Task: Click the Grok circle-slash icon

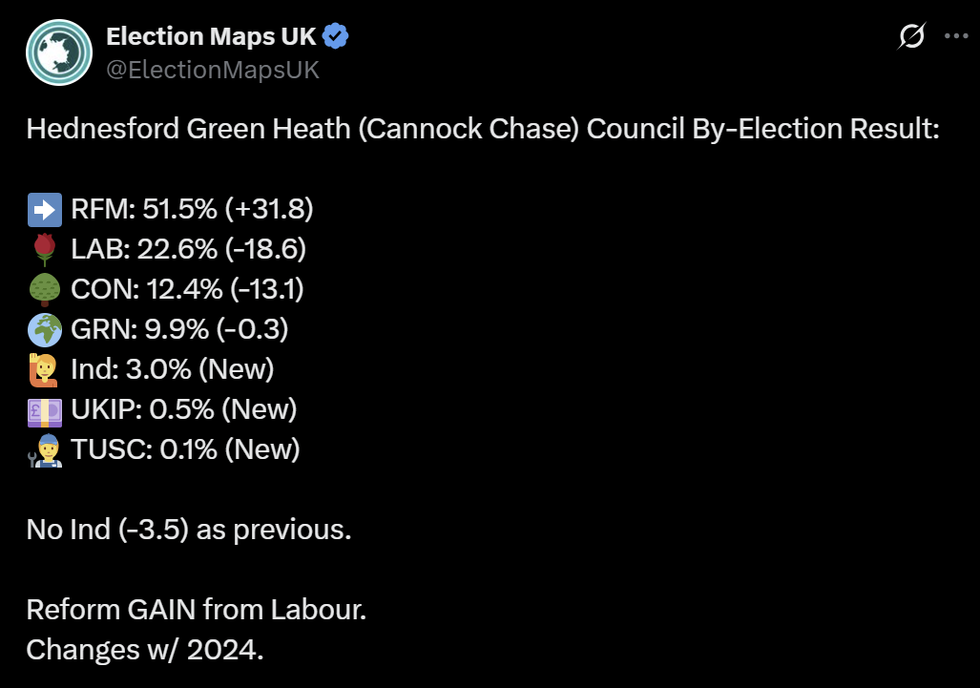Action: pyautogui.click(x=911, y=37)
